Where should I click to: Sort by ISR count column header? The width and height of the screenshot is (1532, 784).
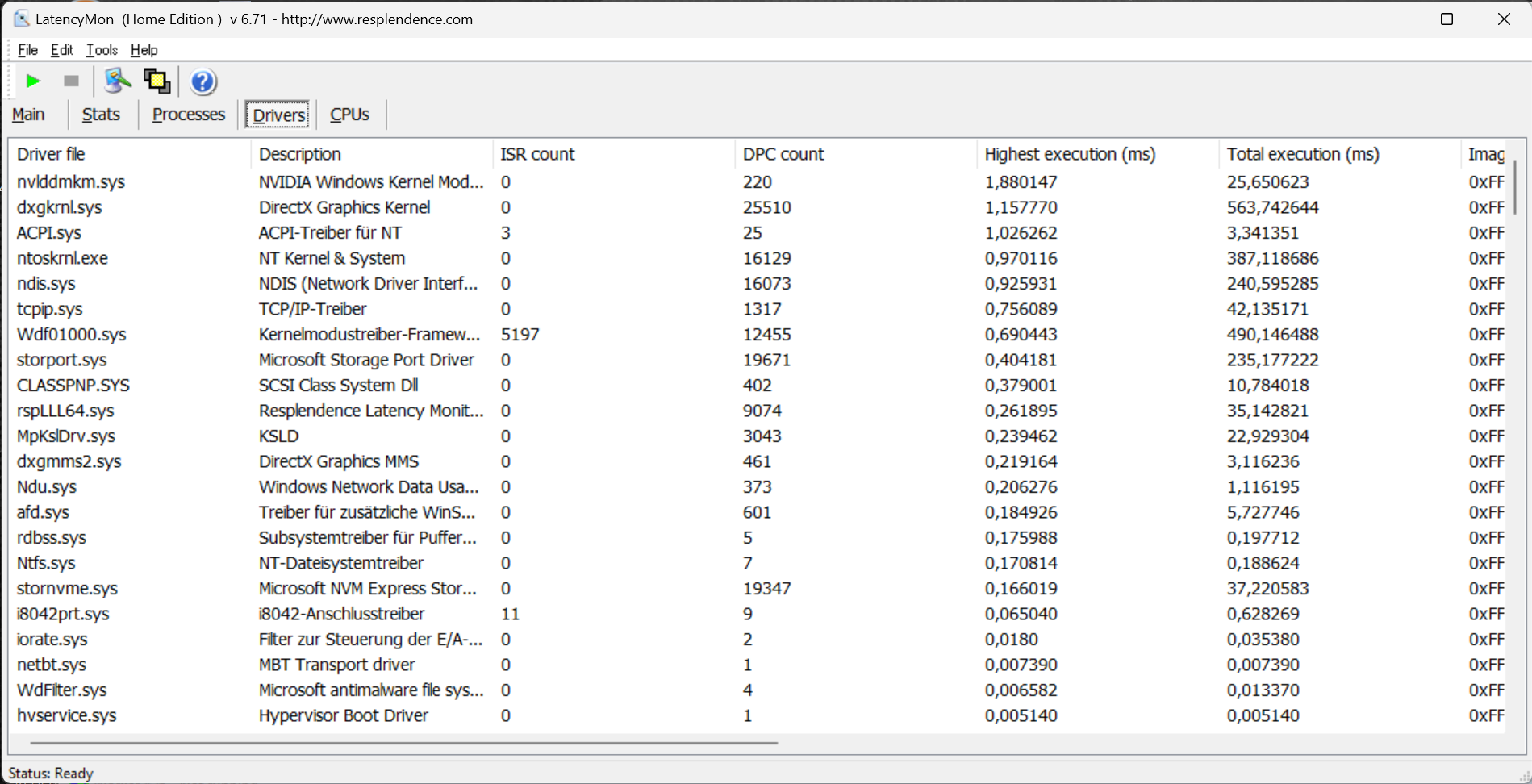[x=614, y=154]
